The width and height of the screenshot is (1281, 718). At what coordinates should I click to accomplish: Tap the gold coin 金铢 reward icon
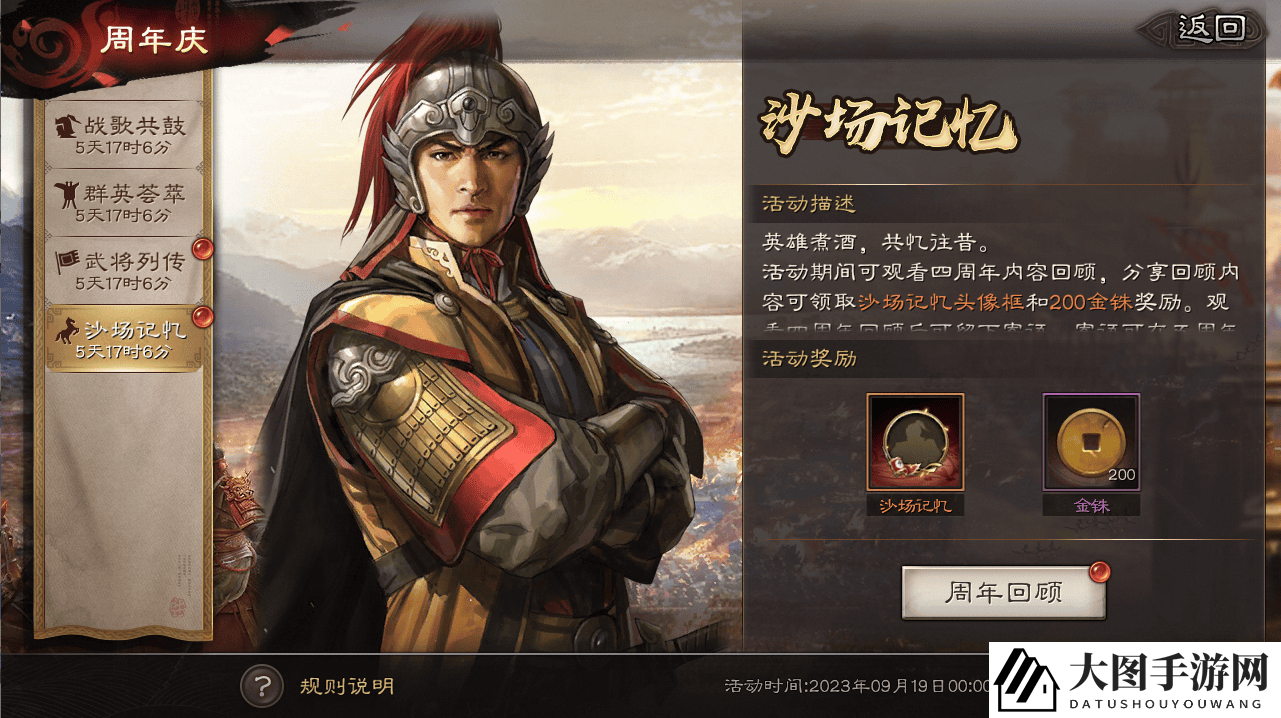pos(1091,442)
